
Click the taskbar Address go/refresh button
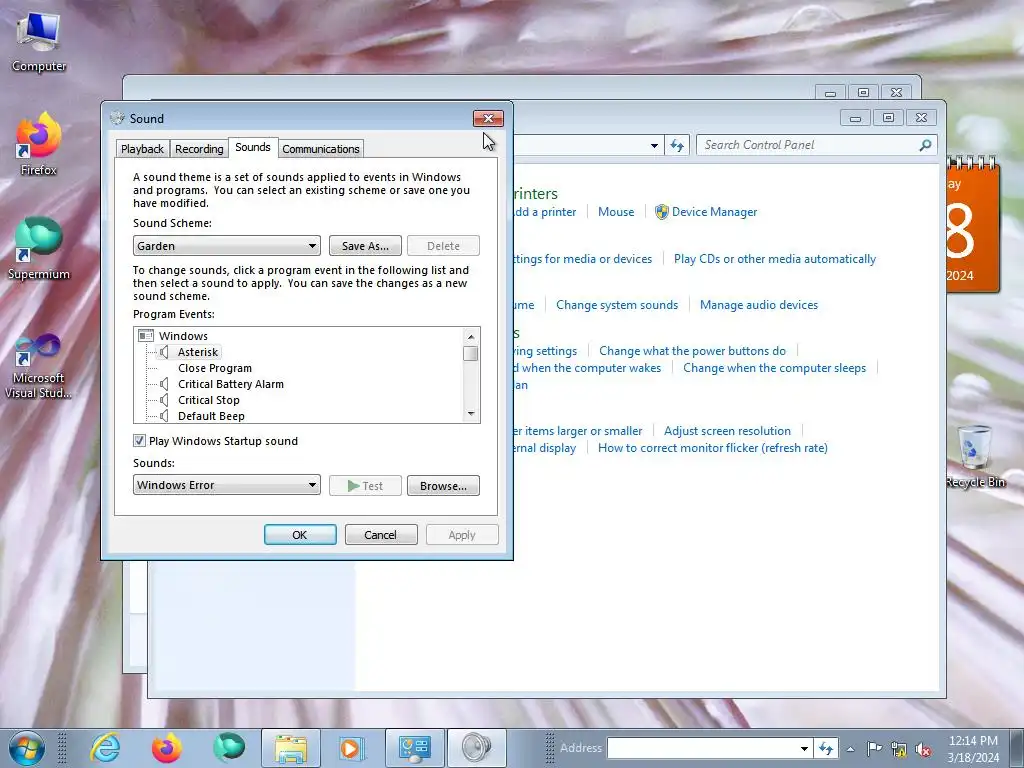coord(826,748)
